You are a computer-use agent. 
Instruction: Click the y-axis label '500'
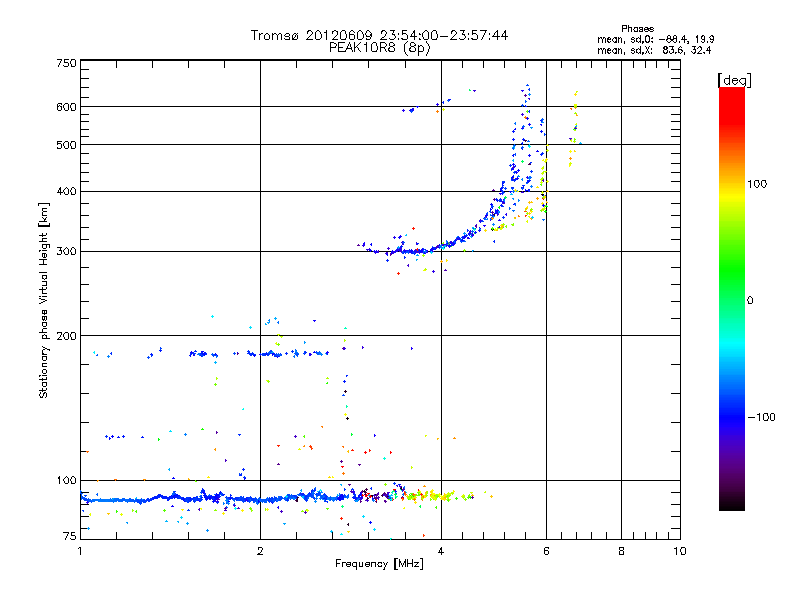[x=66, y=145]
